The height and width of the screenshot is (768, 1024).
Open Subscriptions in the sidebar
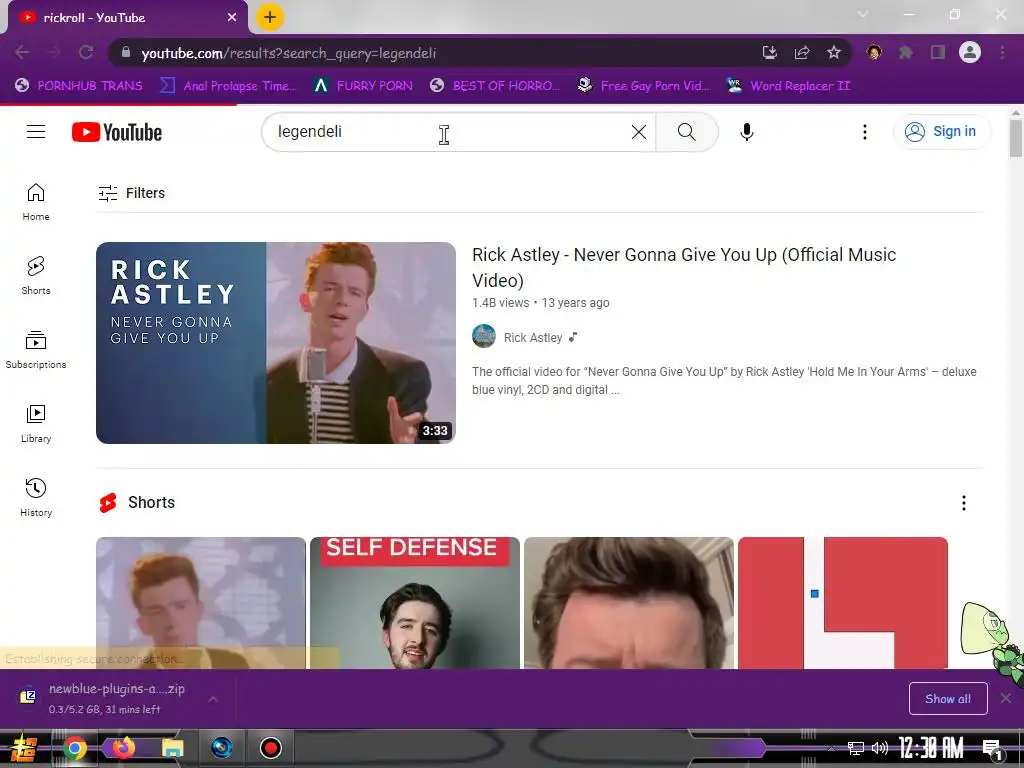tap(36, 350)
